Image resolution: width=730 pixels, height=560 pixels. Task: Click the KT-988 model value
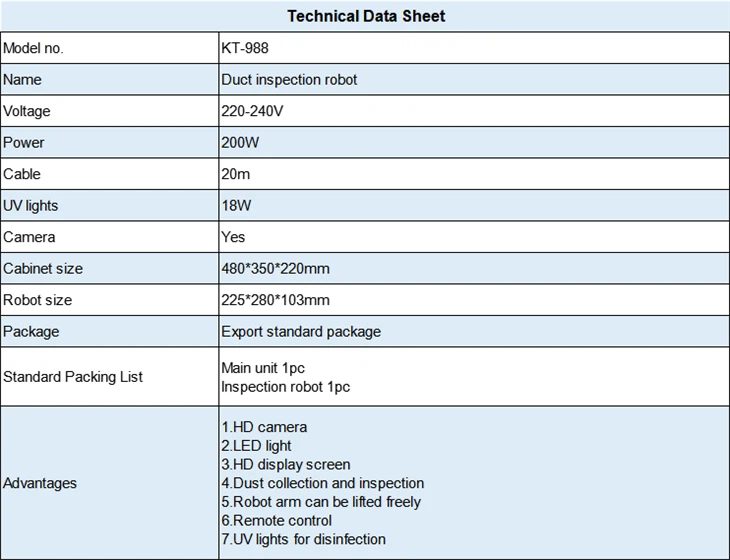[245, 48]
